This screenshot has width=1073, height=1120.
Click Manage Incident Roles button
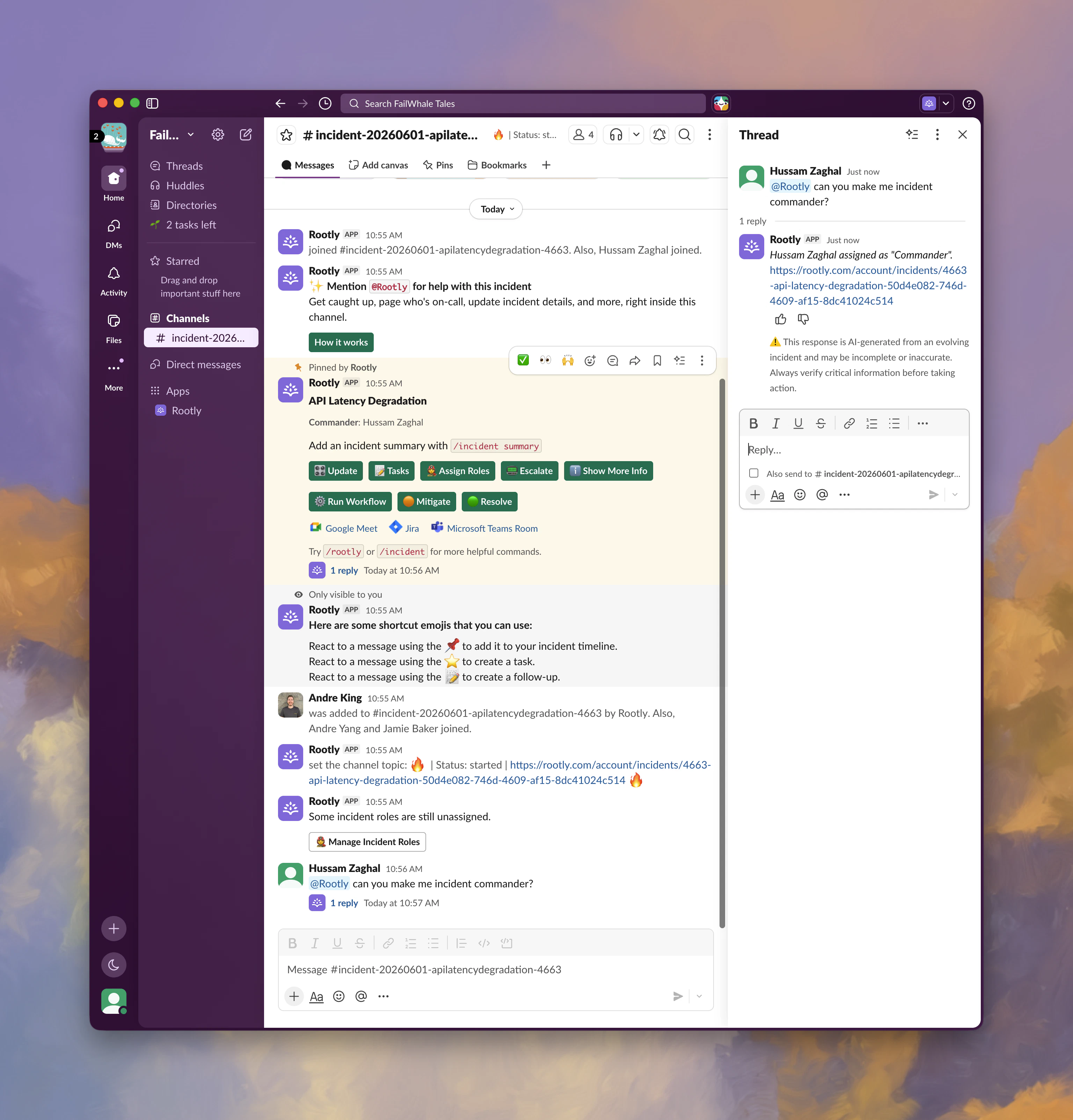coord(367,842)
